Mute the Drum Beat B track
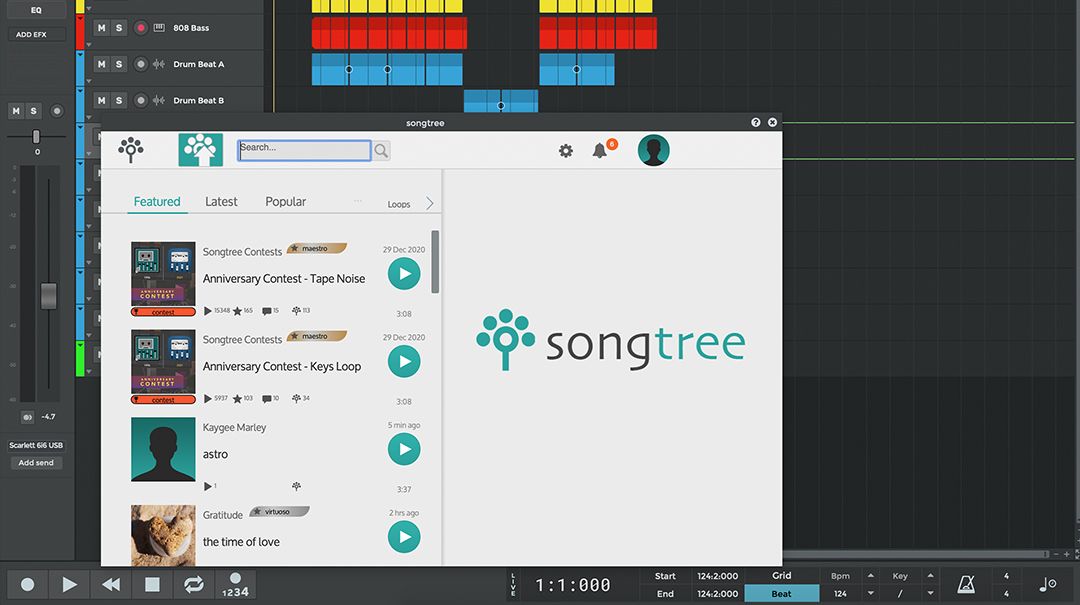 pos(101,101)
